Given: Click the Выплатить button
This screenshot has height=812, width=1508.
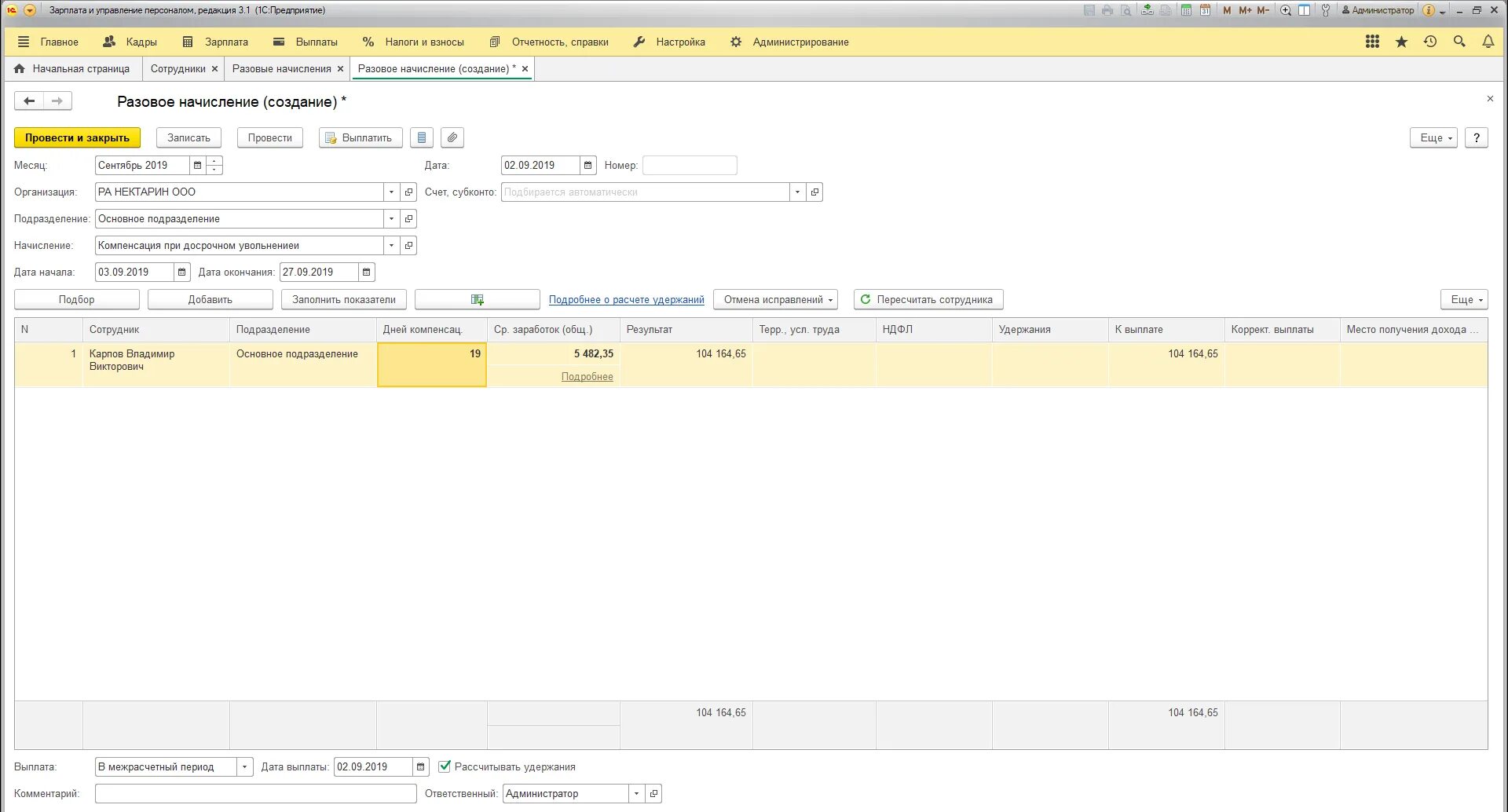Looking at the screenshot, I should click(361, 137).
